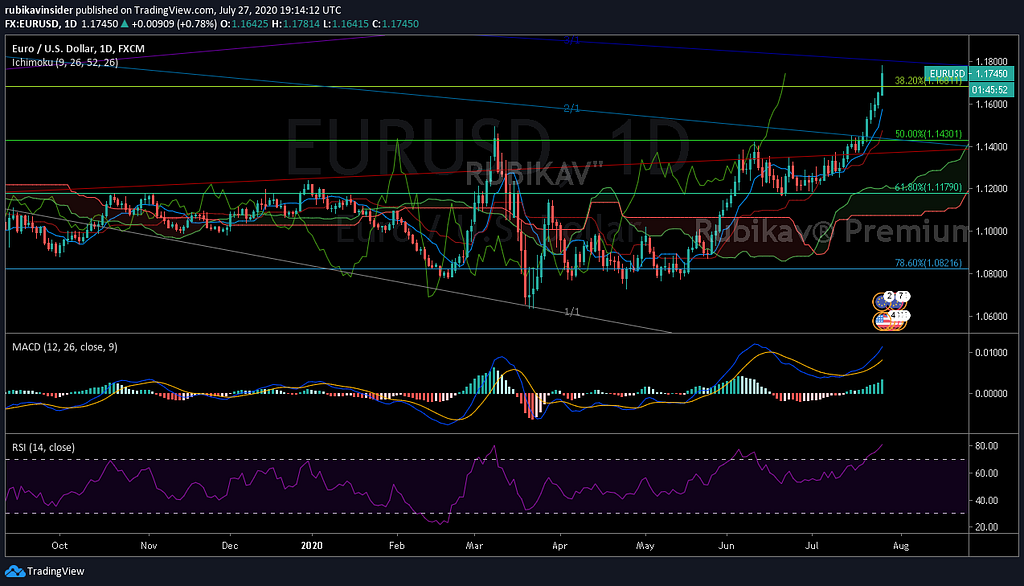Click 1.10000 on the price axis
The width and height of the screenshot is (1024, 586).
[x=992, y=231]
